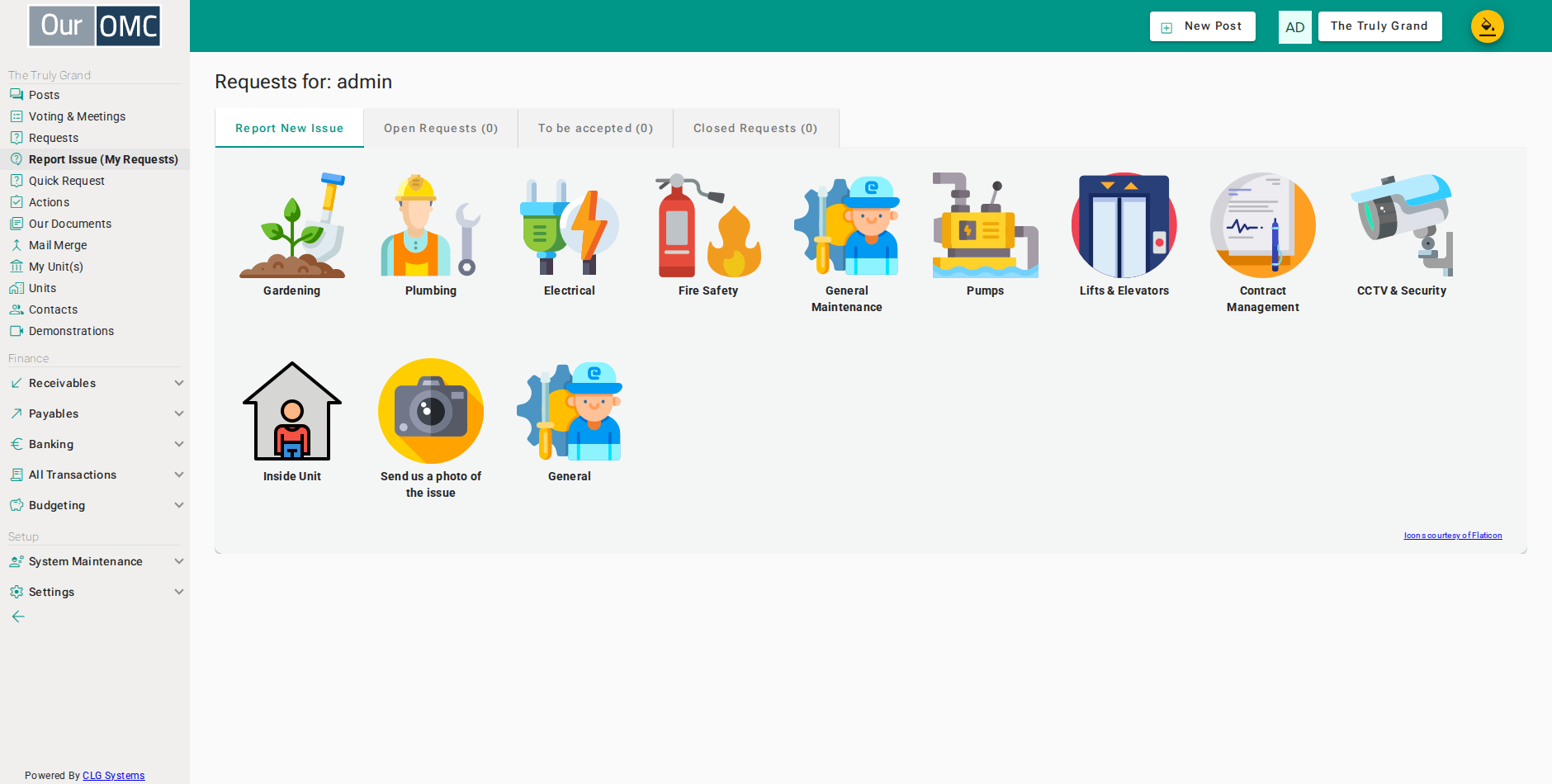Select the Fire Safety extinguisher icon
The width and height of the screenshot is (1552, 784).
tap(708, 225)
